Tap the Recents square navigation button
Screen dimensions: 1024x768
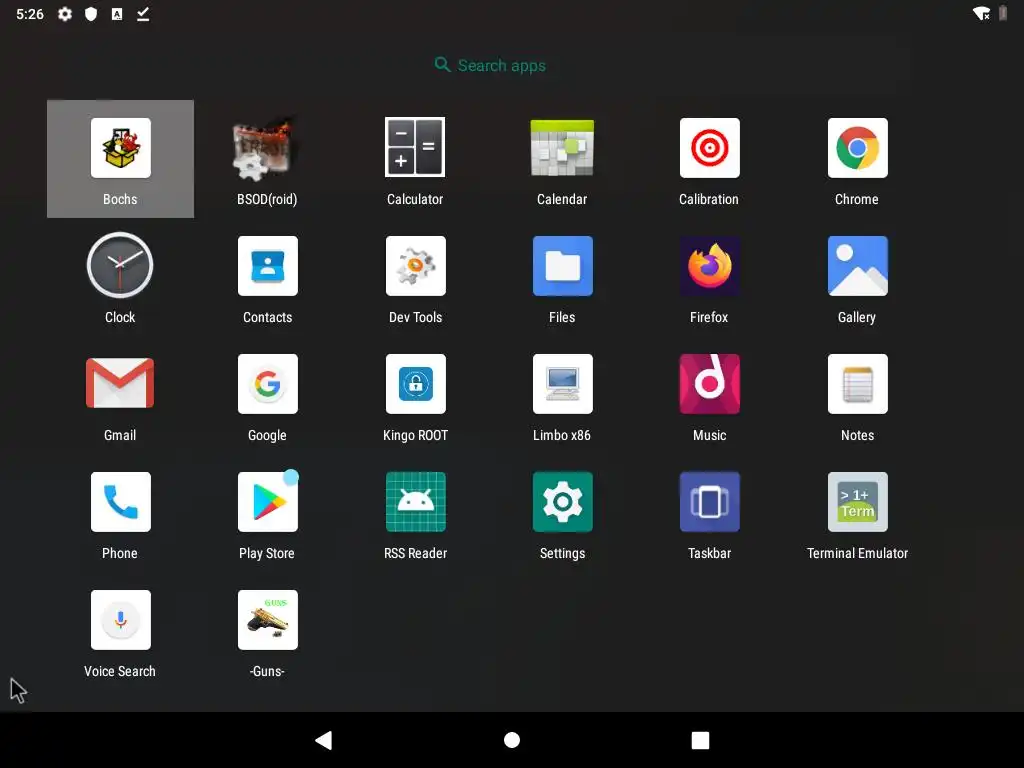tap(700, 740)
